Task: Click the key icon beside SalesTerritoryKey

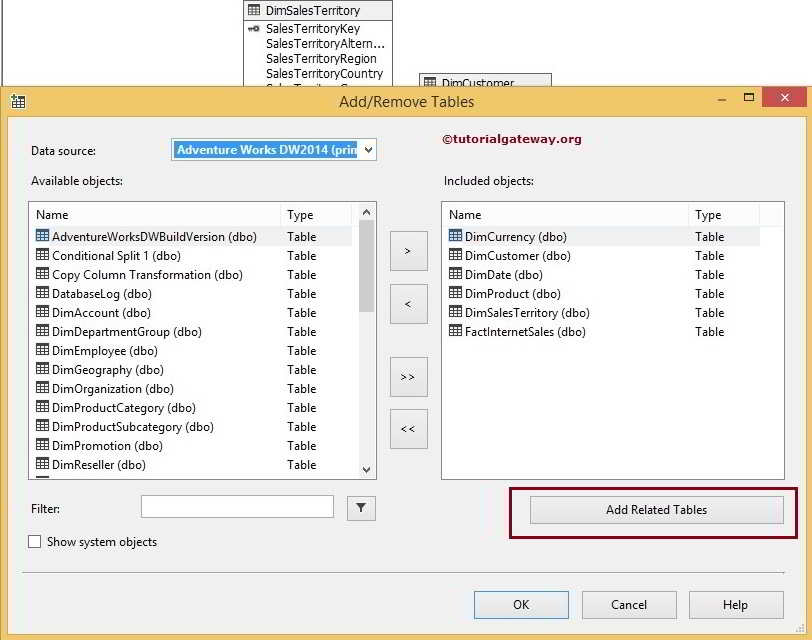Action: tap(254, 29)
